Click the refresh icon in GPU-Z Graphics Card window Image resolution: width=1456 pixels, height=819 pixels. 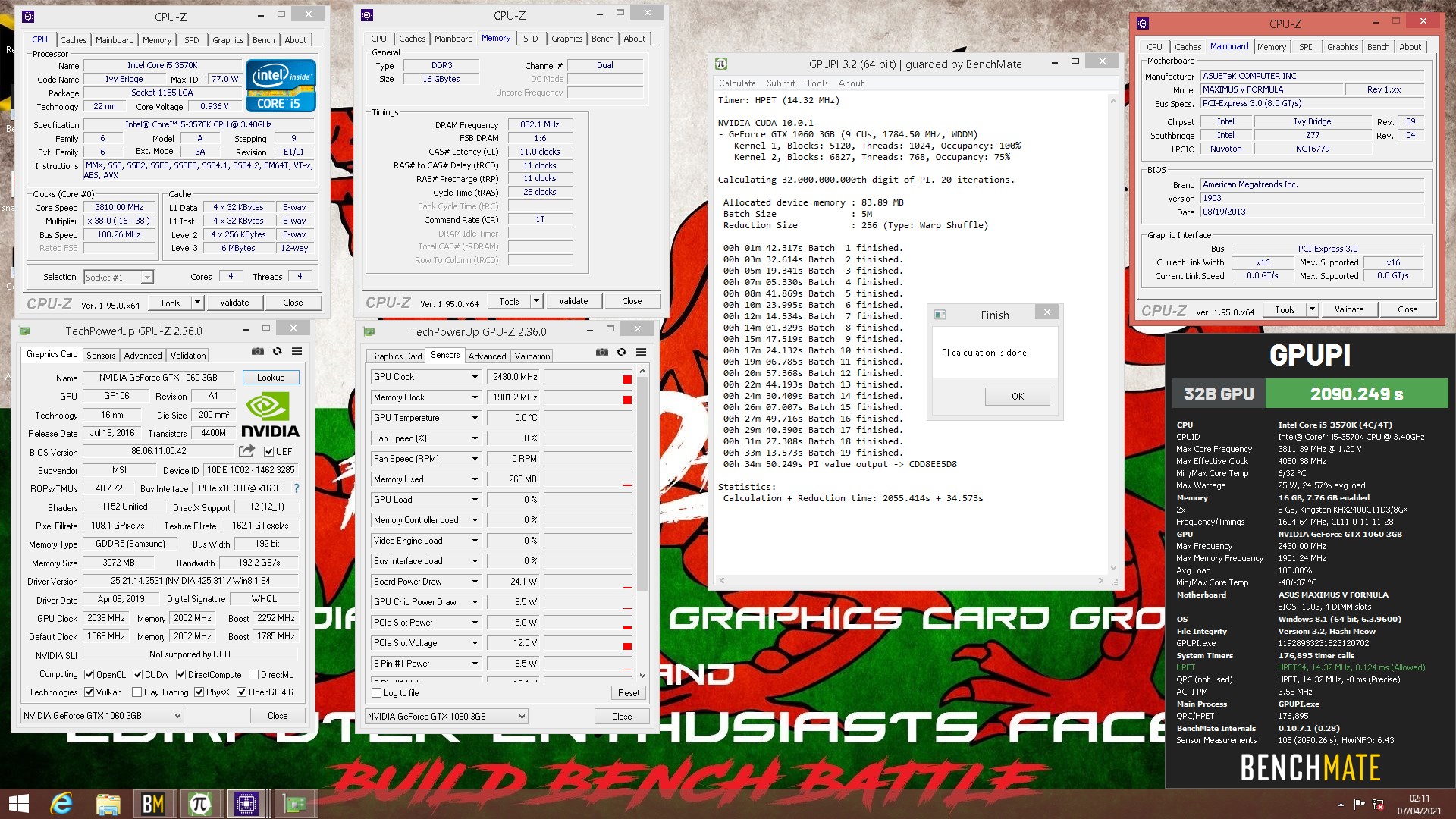[278, 352]
